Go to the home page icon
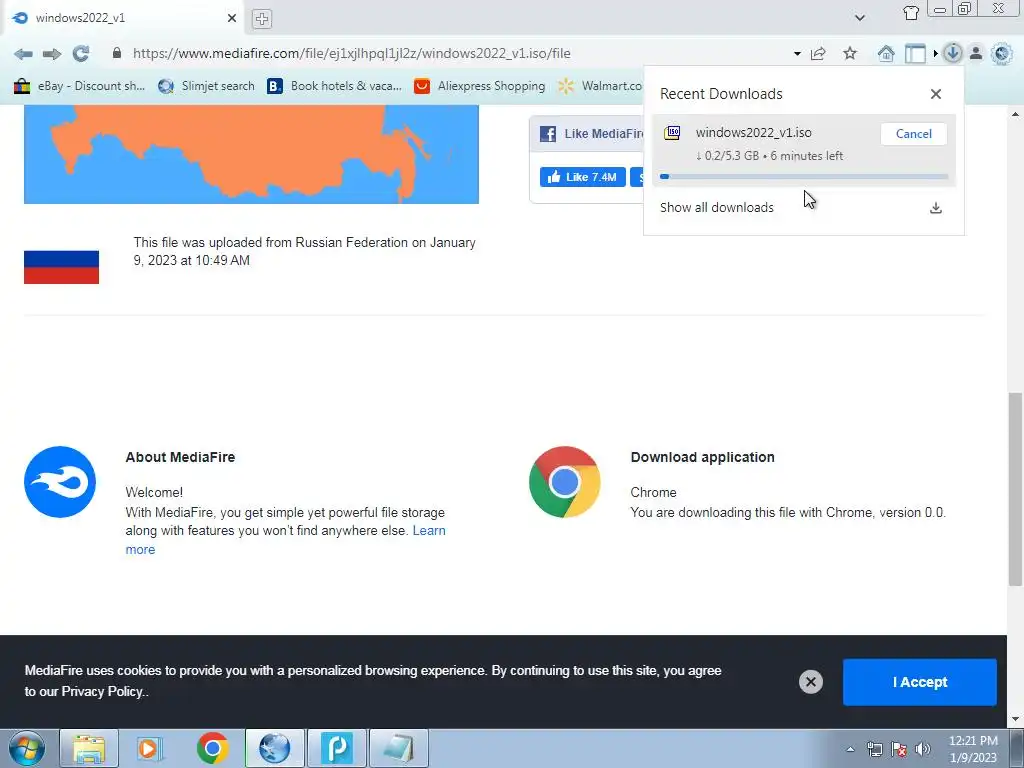Screen dimensions: 1024x768 click(x=886, y=54)
